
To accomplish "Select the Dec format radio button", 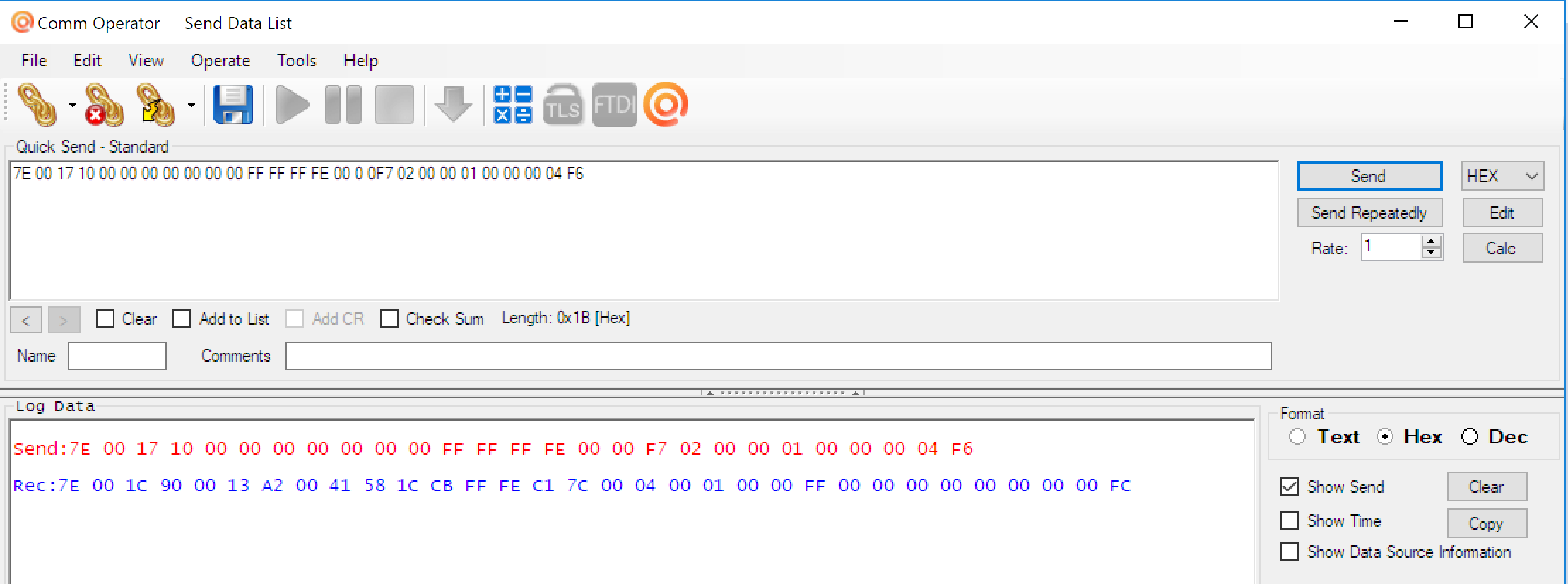I will click(1470, 437).
